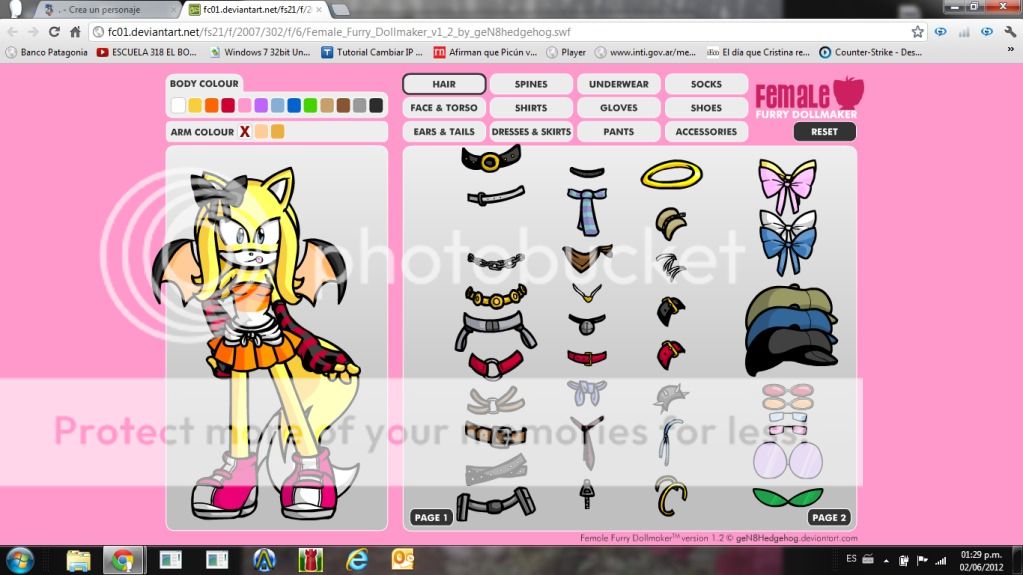Switch to Face & Torso category
This screenshot has width=1023, height=575.
(444, 108)
